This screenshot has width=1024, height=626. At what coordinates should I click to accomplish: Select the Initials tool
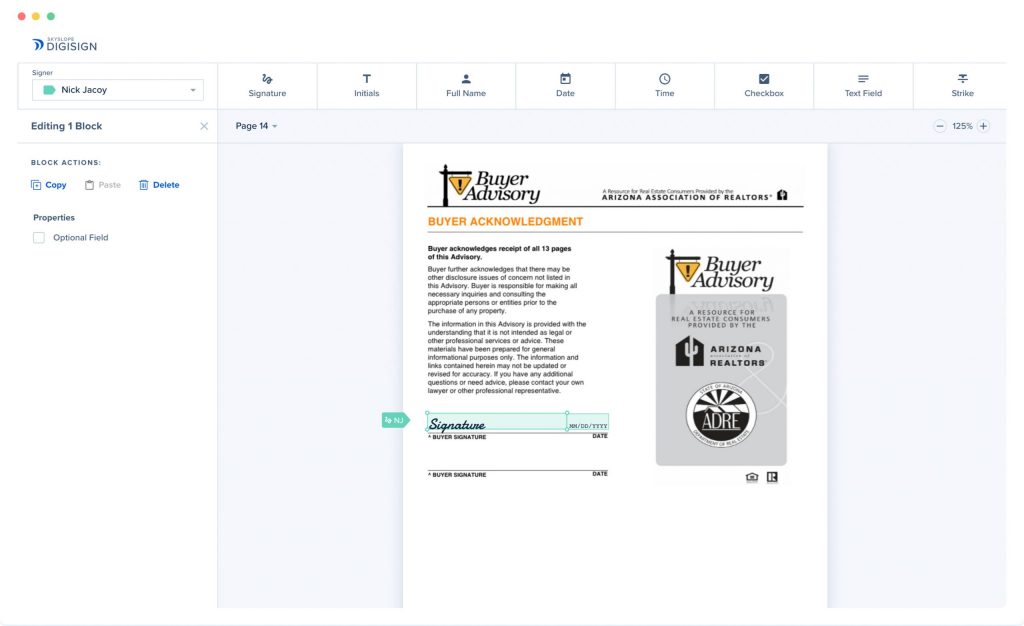point(366,85)
